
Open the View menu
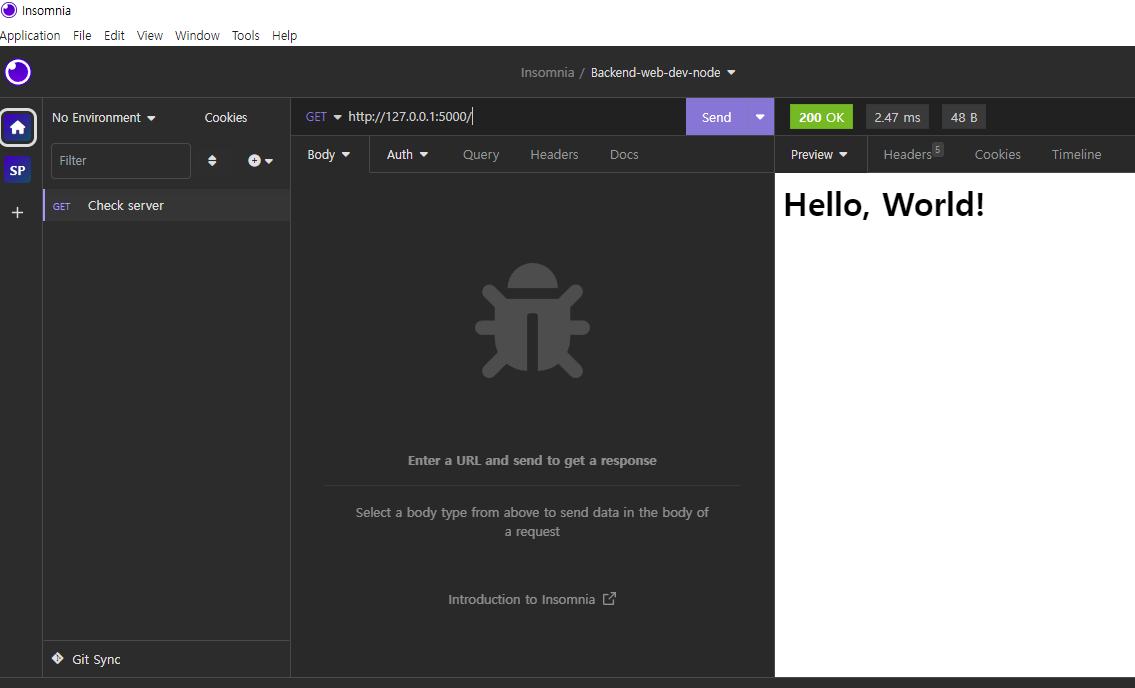pos(150,35)
